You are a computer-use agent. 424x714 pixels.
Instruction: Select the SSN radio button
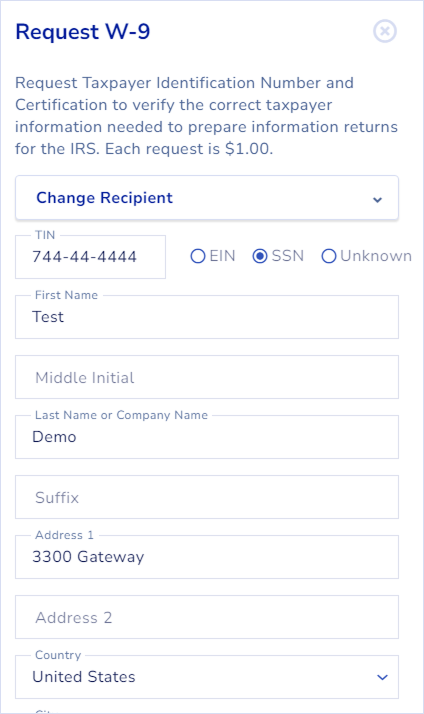coord(260,256)
